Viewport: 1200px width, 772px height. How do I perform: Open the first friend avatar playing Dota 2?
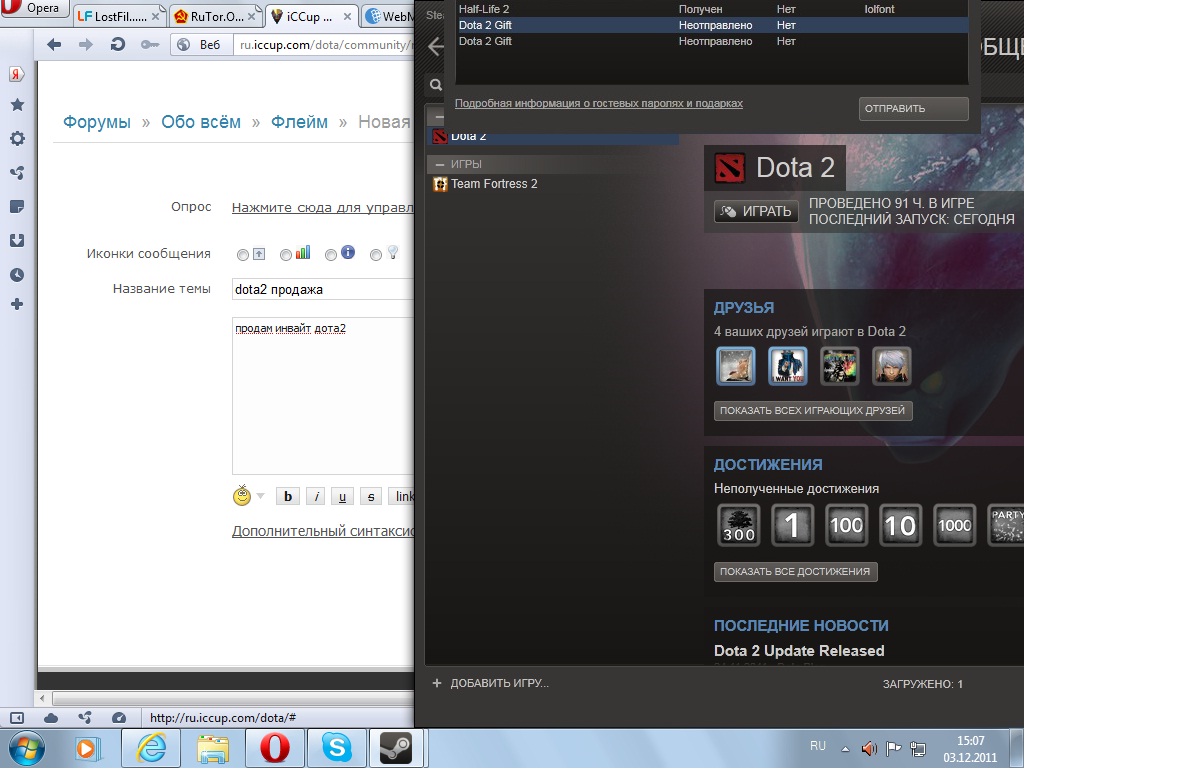point(736,366)
